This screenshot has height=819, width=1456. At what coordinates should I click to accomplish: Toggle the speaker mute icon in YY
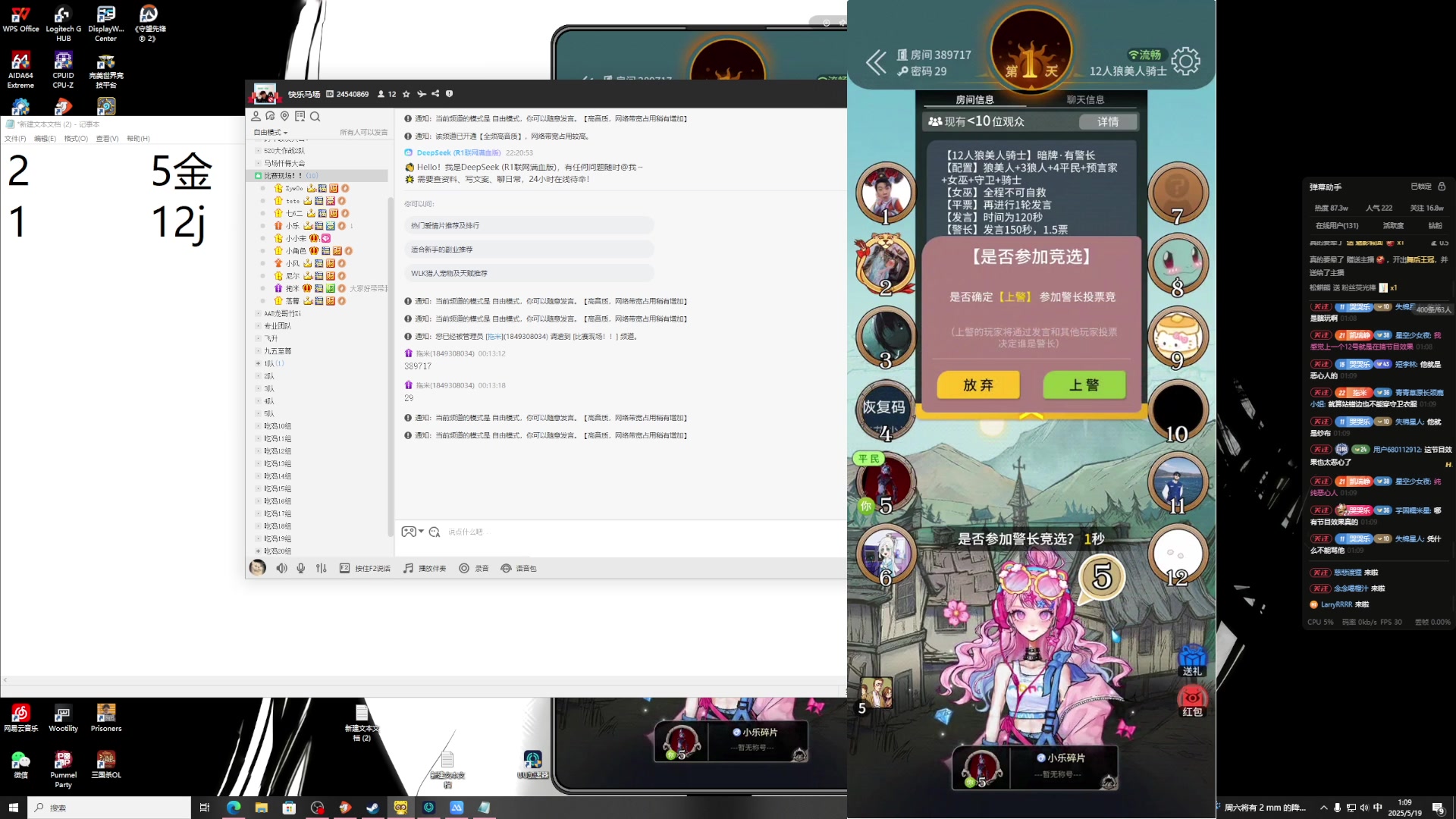click(281, 568)
